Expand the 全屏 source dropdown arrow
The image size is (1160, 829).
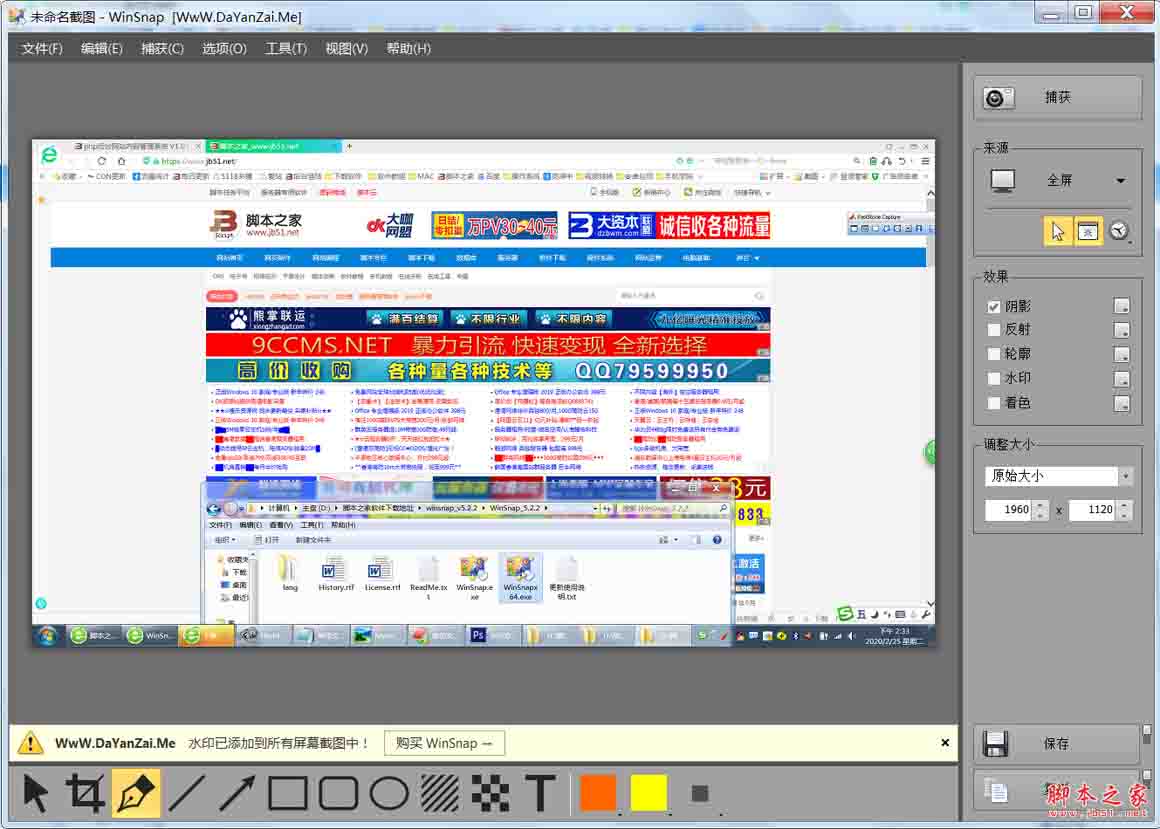tap(1121, 181)
